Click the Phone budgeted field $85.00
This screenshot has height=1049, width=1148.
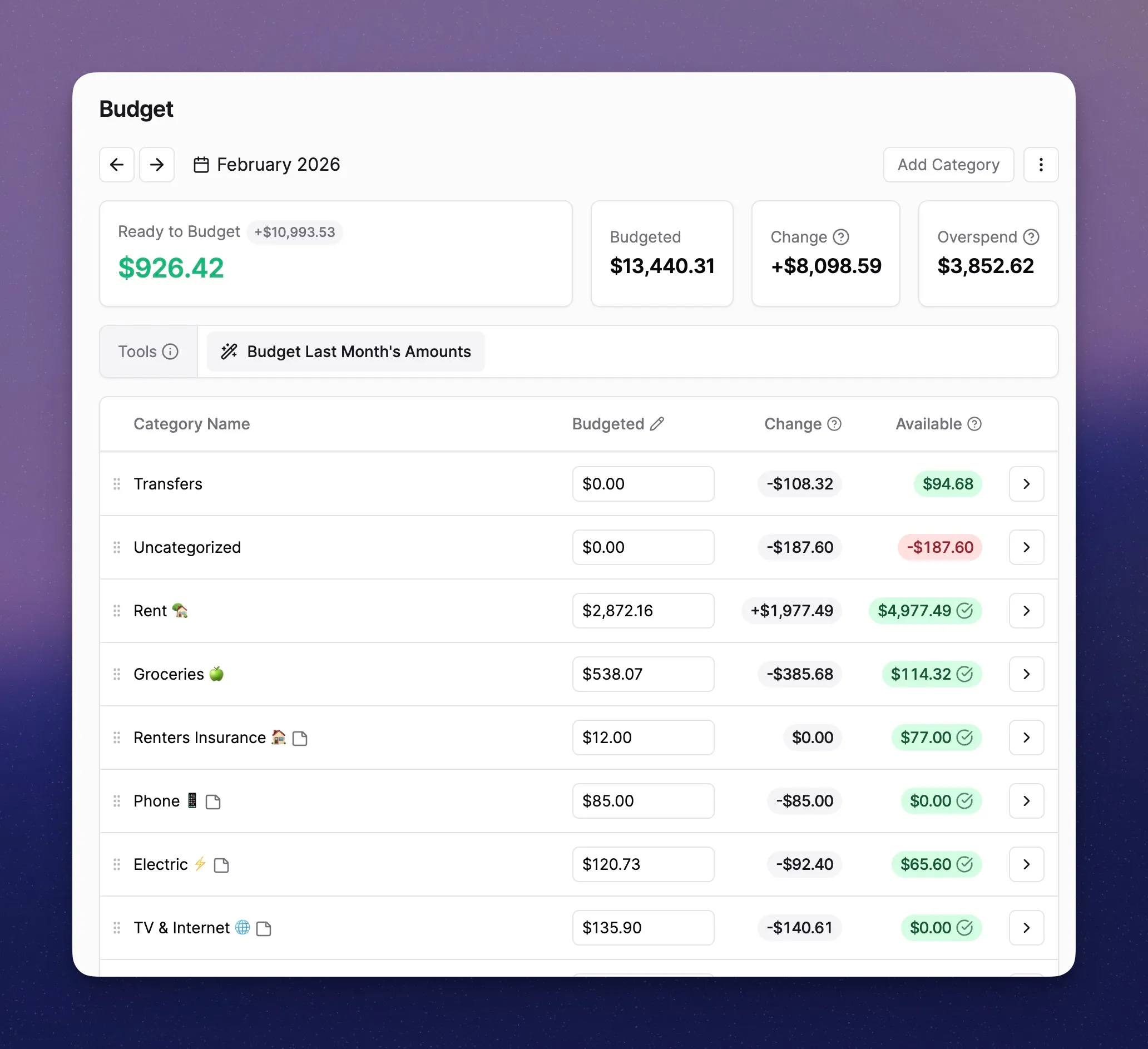pyautogui.click(x=643, y=801)
